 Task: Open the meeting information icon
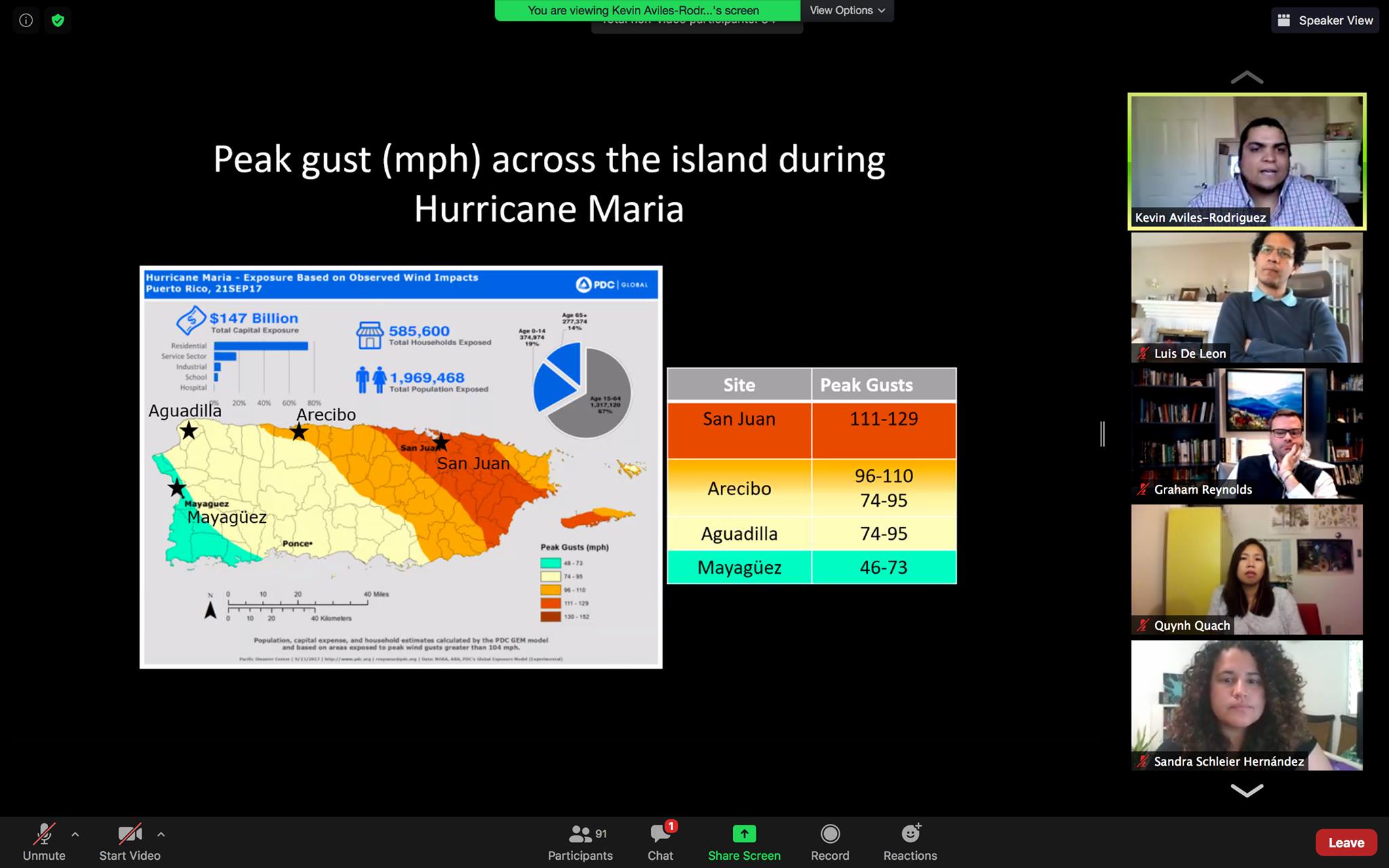(x=26, y=20)
